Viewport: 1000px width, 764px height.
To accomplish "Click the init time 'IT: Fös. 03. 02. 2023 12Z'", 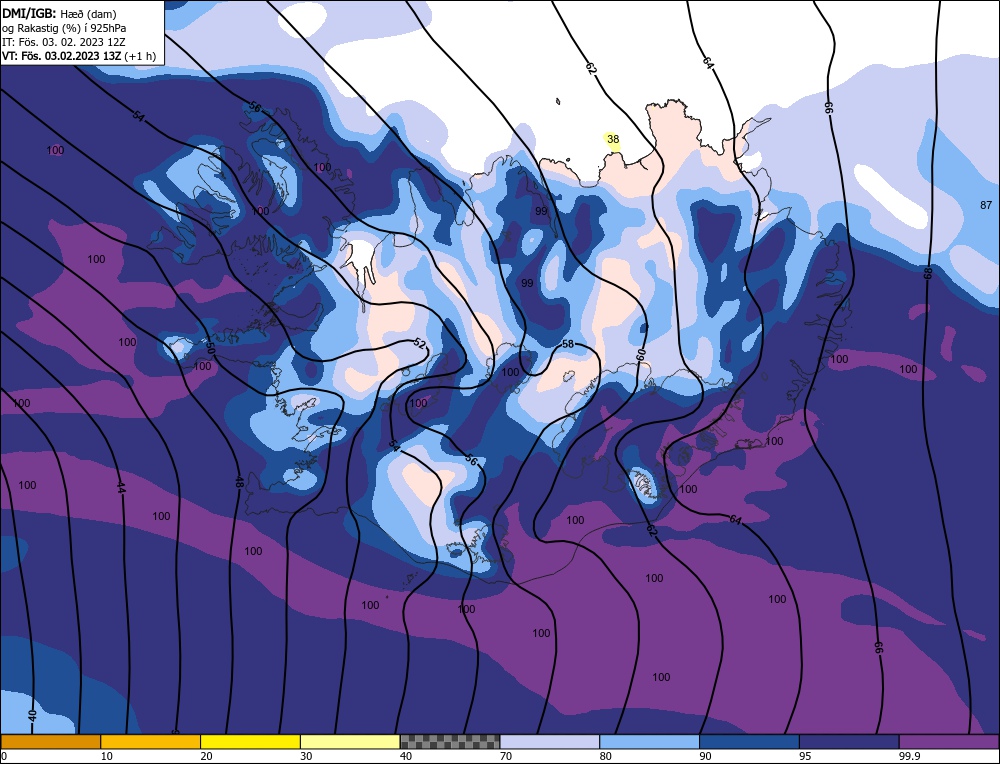I will pyautogui.click(x=64, y=42).
